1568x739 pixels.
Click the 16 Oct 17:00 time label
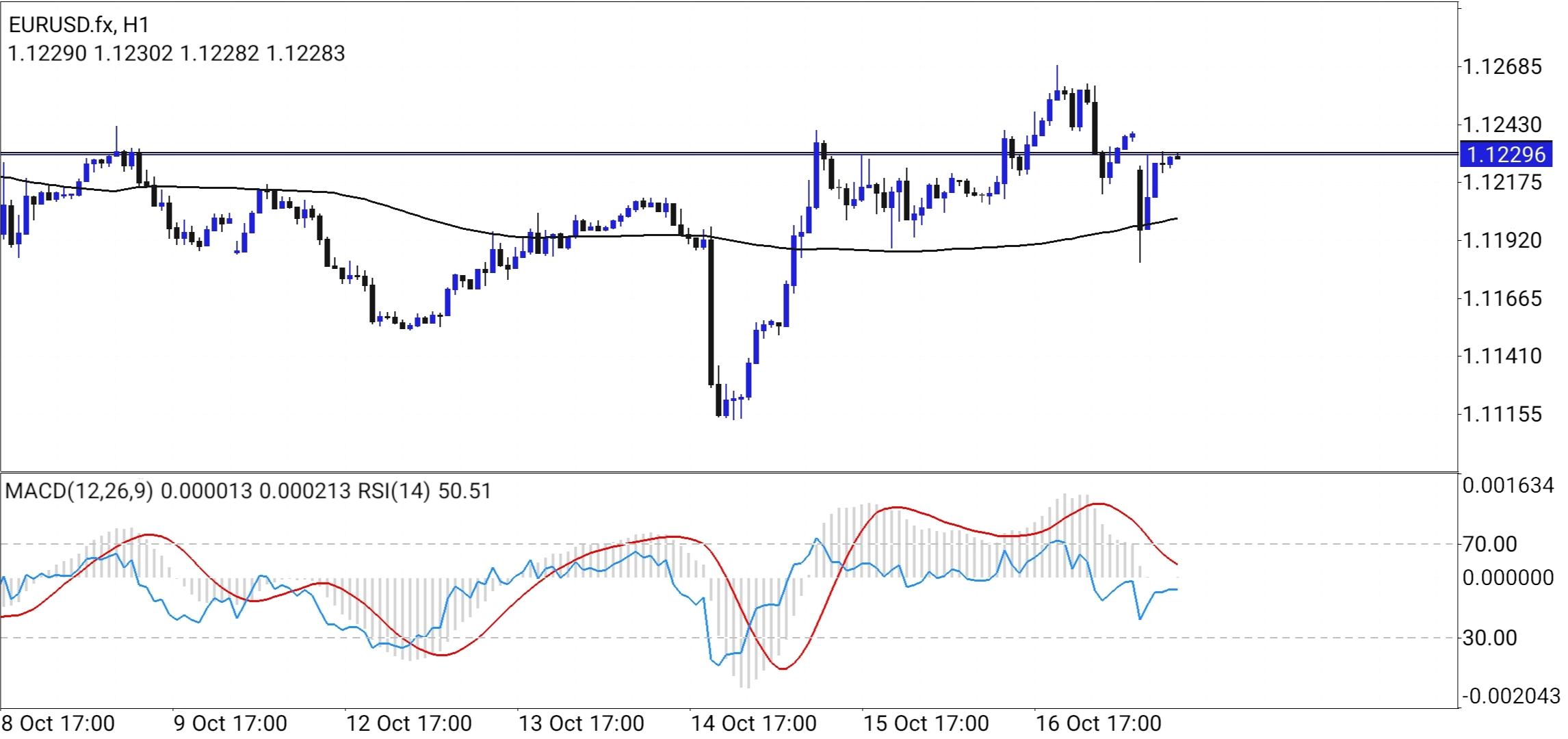pyautogui.click(x=1099, y=724)
